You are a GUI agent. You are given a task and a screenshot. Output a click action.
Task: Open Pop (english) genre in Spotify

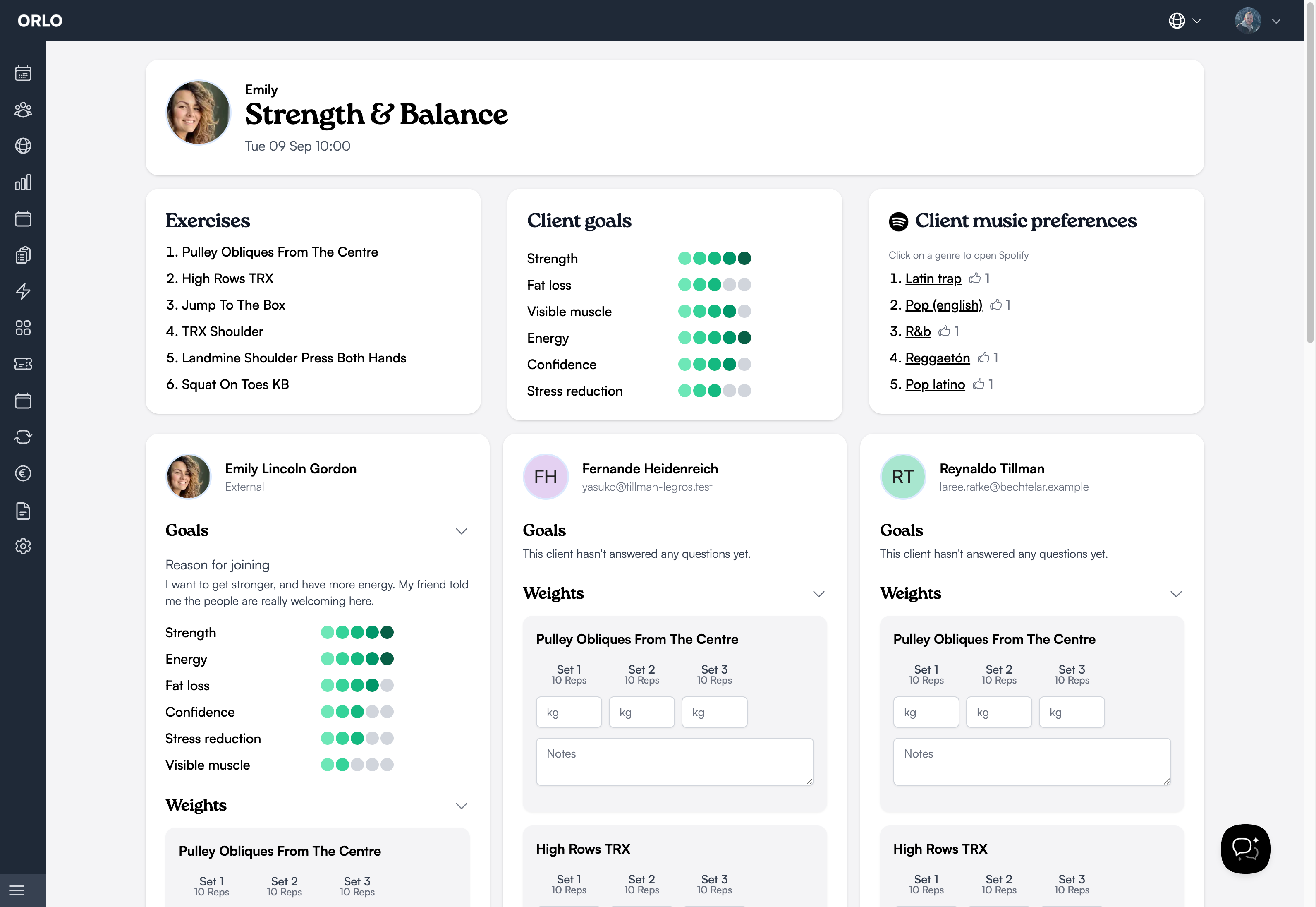[x=943, y=305]
